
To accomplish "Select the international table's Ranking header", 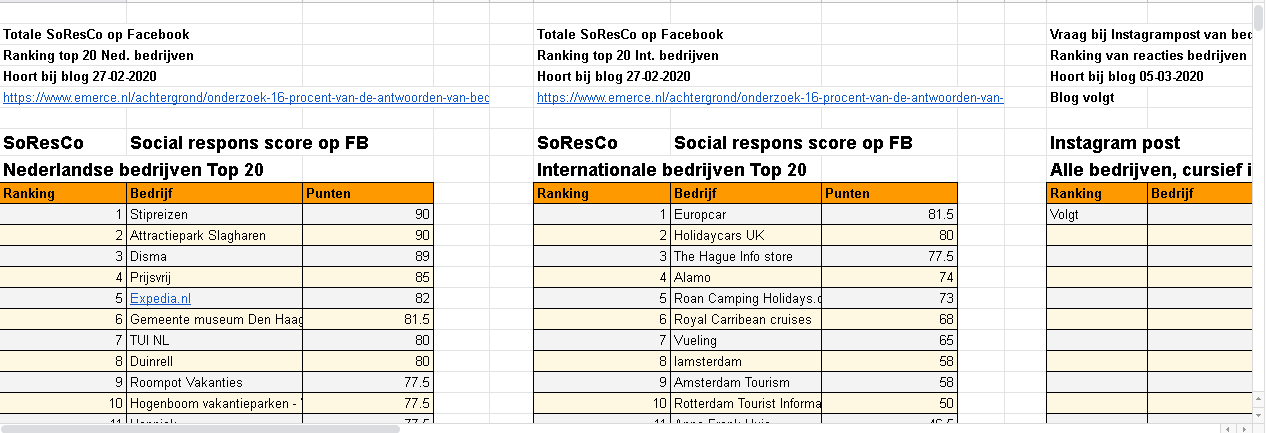I will point(602,193).
